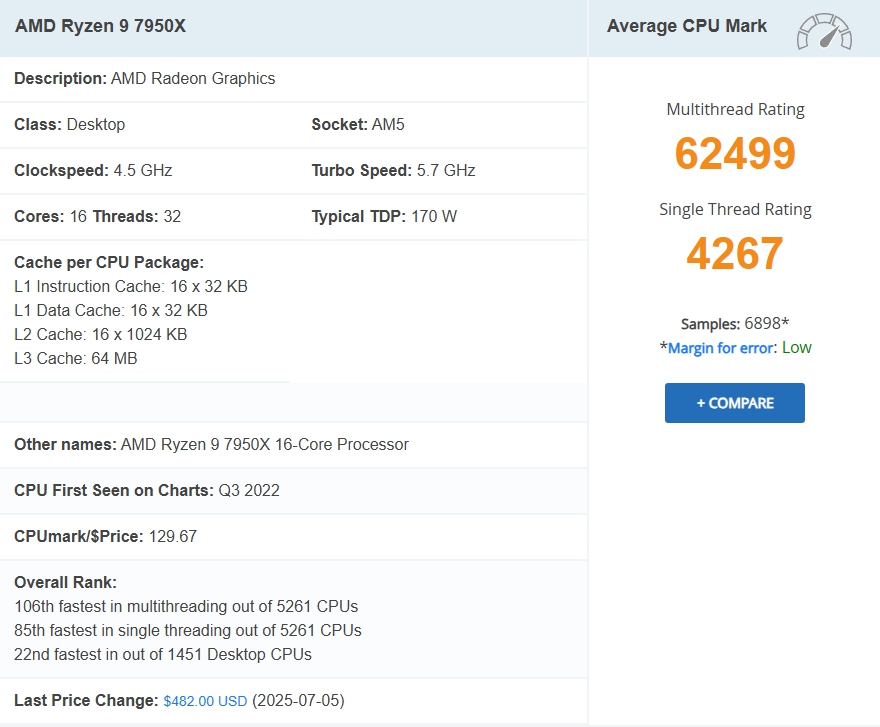Click 106th fastest in multithreading line
The image size is (880, 727).
tap(186, 607)
